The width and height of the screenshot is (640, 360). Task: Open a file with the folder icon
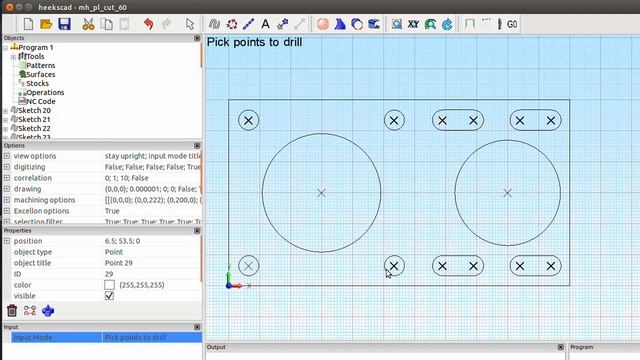click(x=46, y=24)
